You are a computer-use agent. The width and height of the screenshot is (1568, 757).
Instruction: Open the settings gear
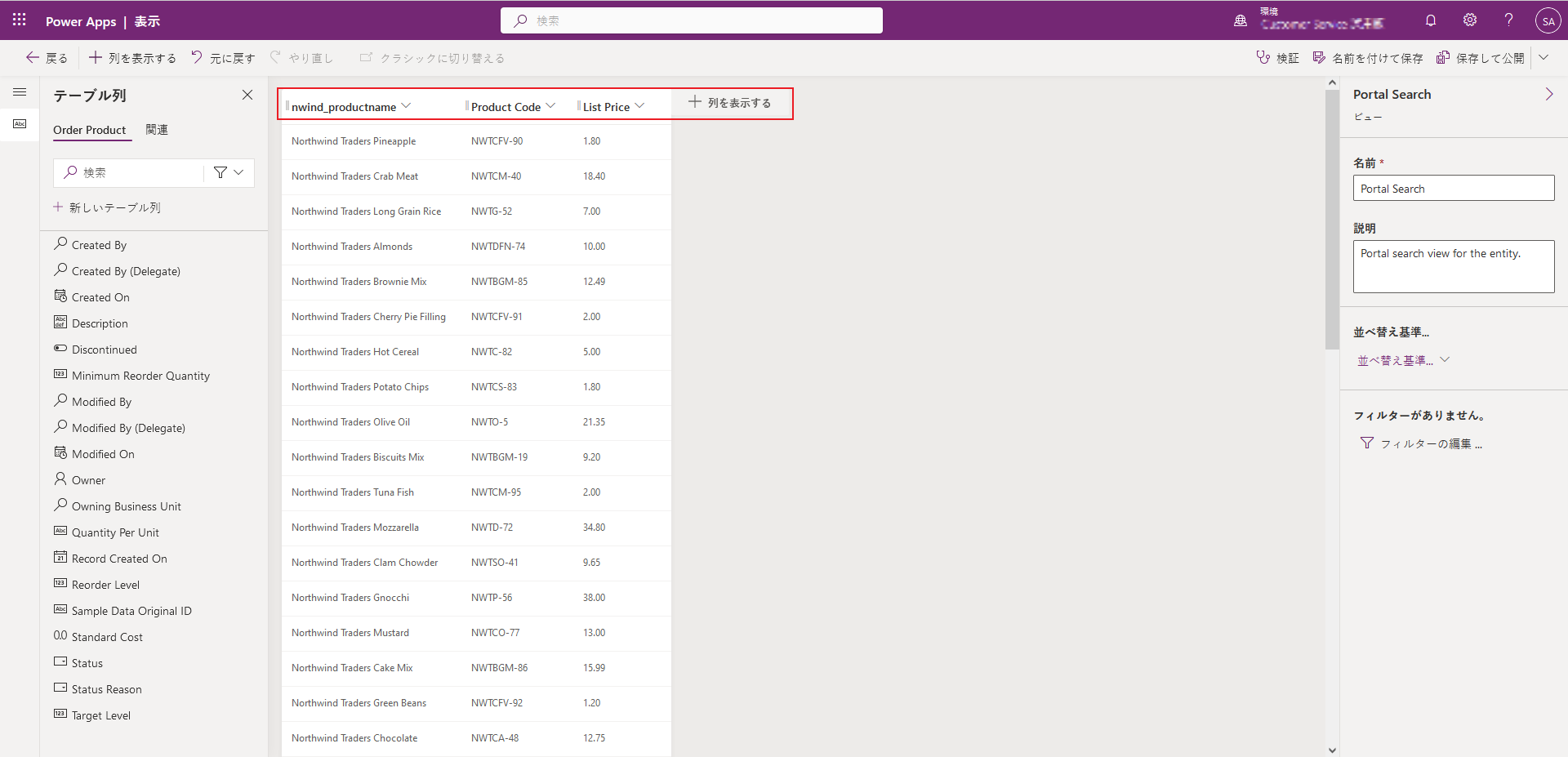(x=1470, y=20)
